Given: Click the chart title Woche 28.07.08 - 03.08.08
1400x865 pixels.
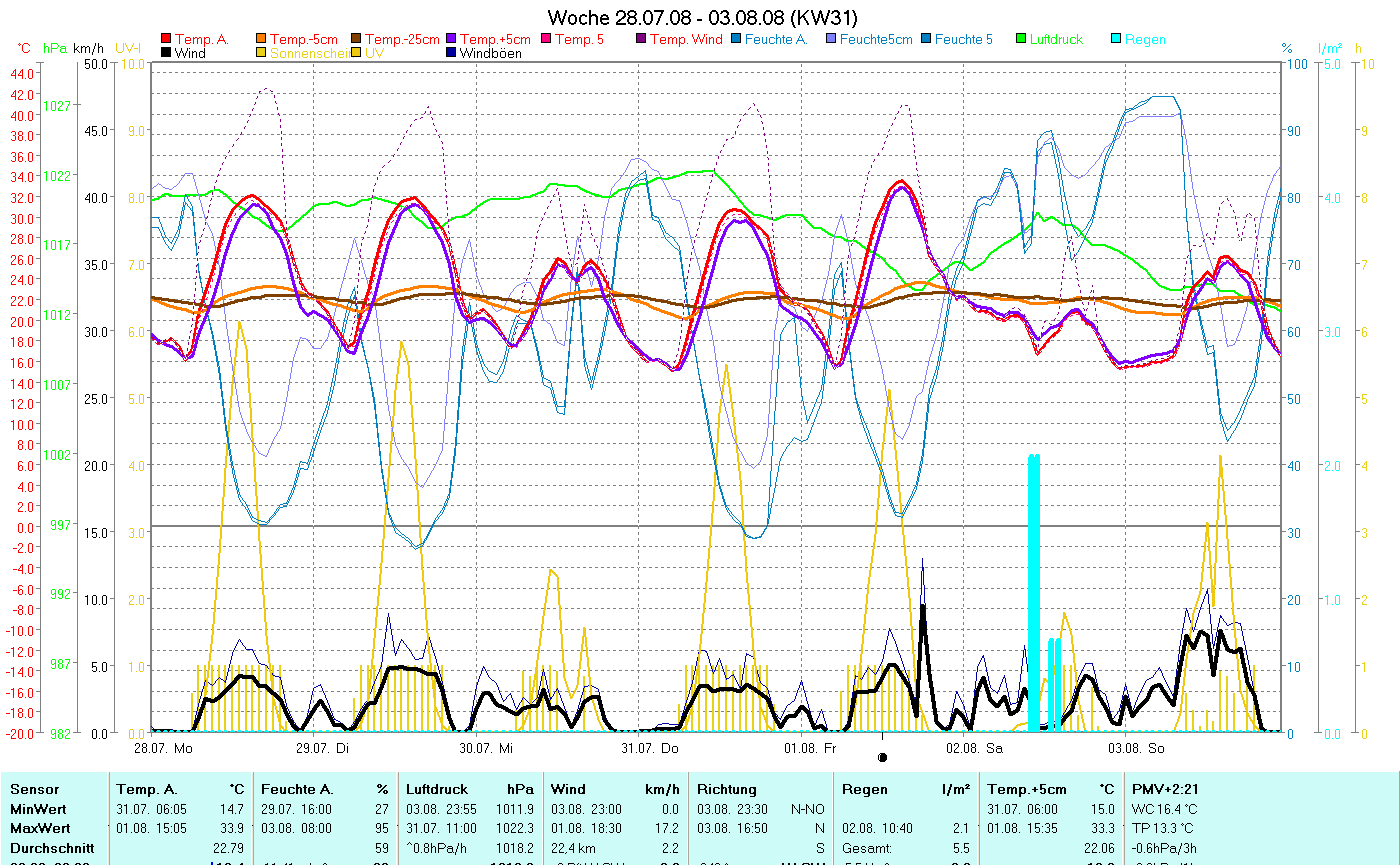Looking at the screenshot, I should tap(702, 18).
